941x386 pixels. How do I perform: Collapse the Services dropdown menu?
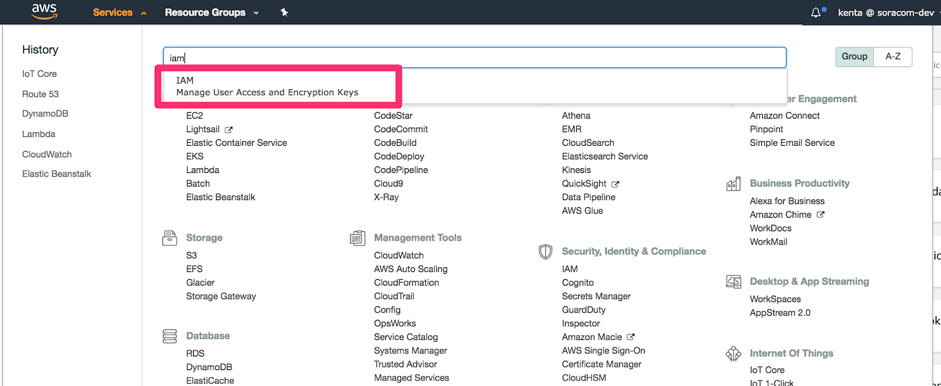coord(119,12)
